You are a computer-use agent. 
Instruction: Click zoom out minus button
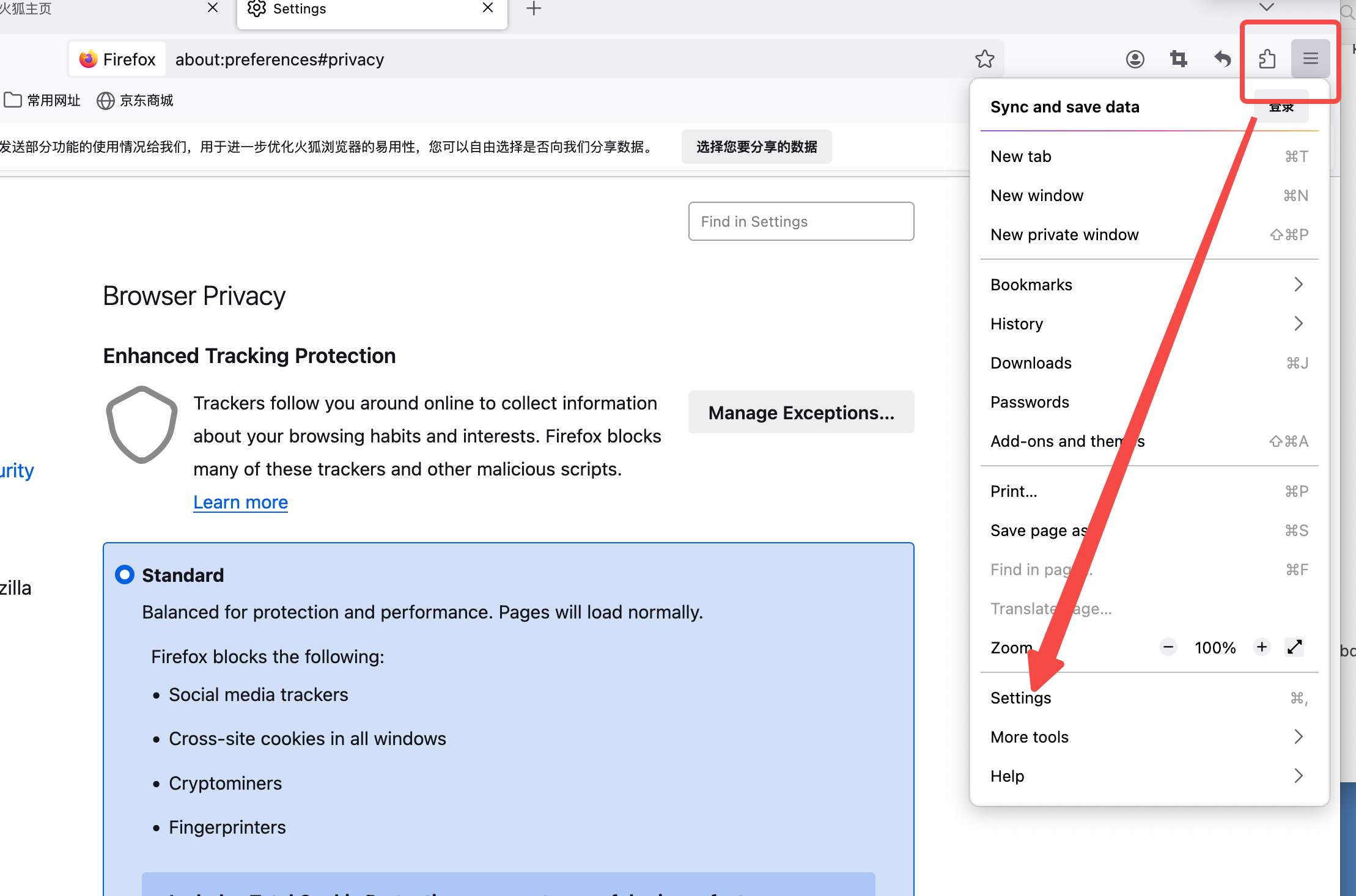[x=1168, y=647]
